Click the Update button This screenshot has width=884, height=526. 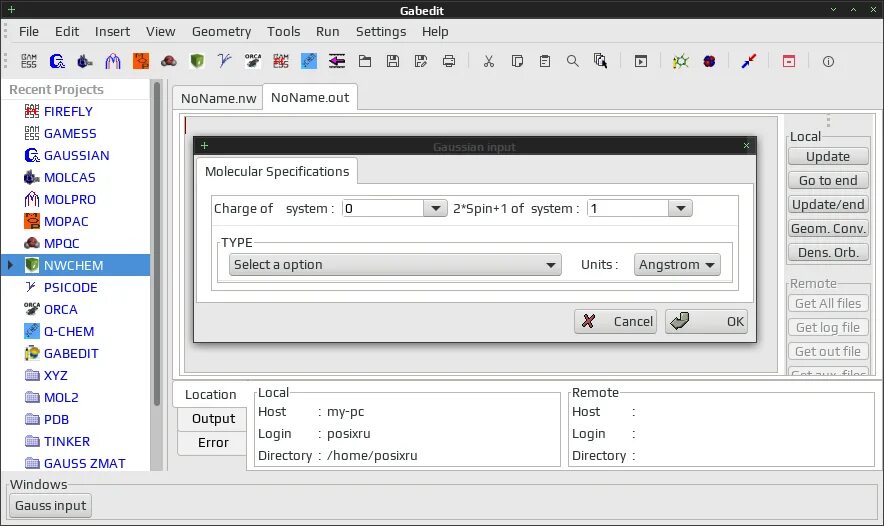[828, 156]
